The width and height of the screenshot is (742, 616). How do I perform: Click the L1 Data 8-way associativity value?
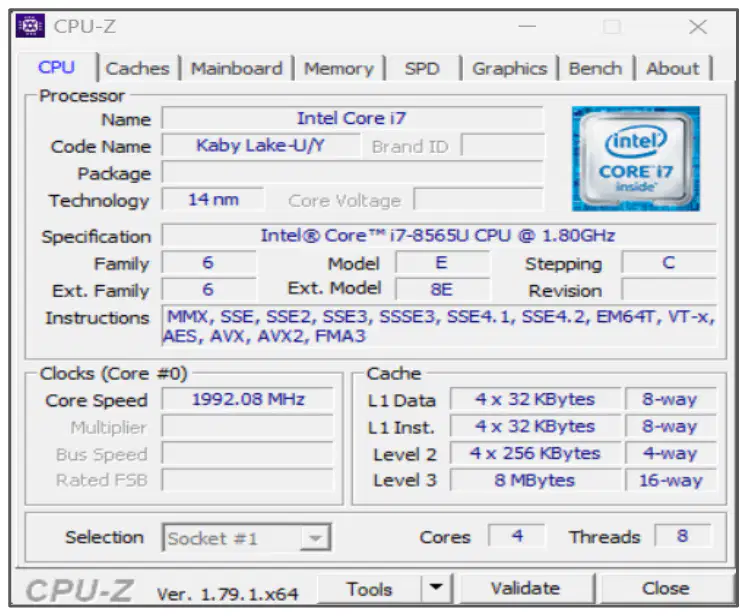coord(671,399)
